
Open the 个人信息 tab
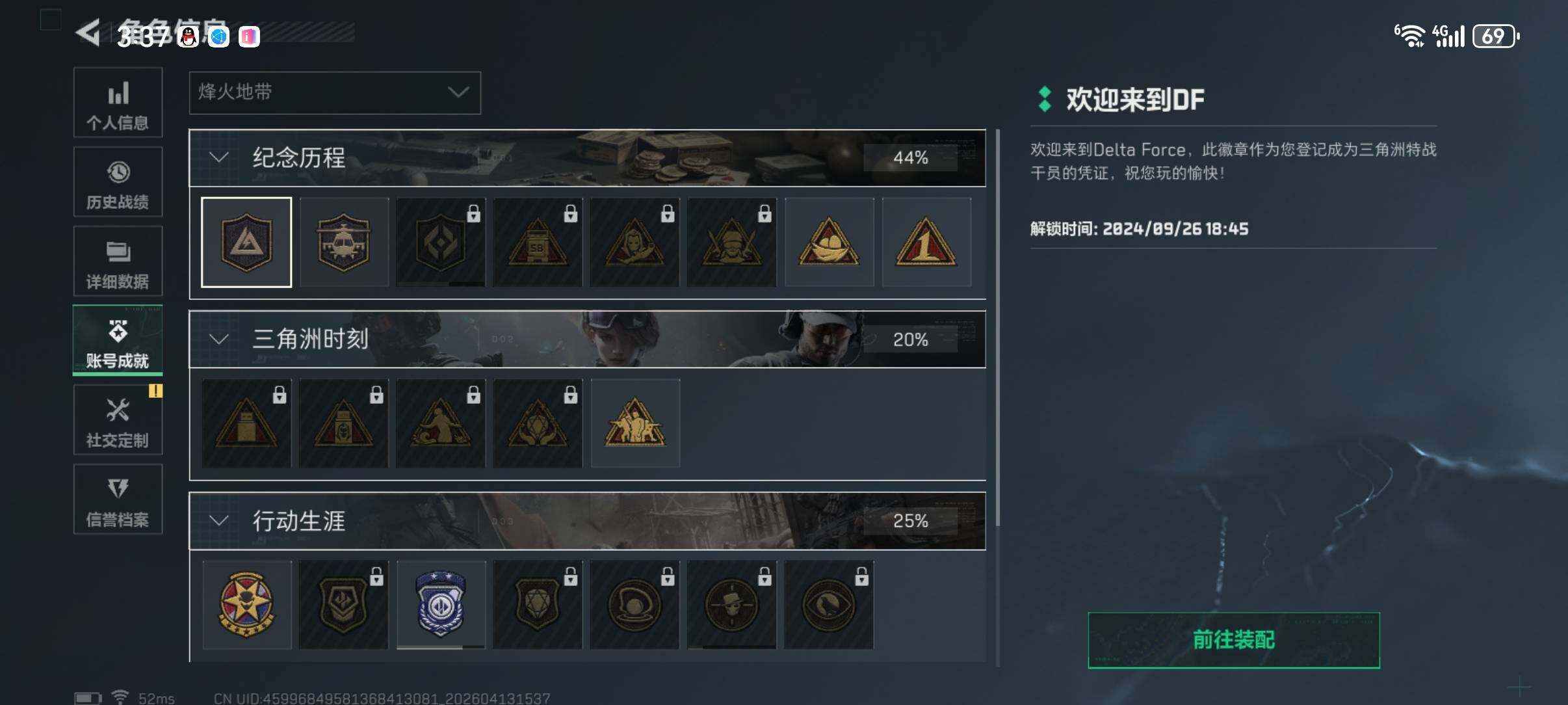tap(118, 103)
